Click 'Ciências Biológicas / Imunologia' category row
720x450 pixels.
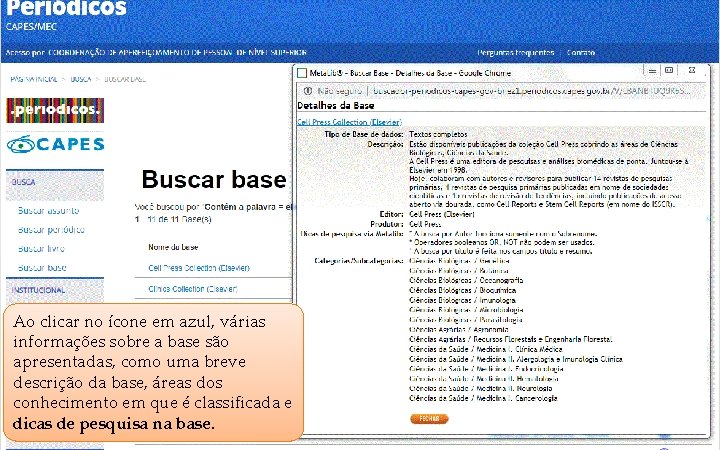(x=462, y=300)
